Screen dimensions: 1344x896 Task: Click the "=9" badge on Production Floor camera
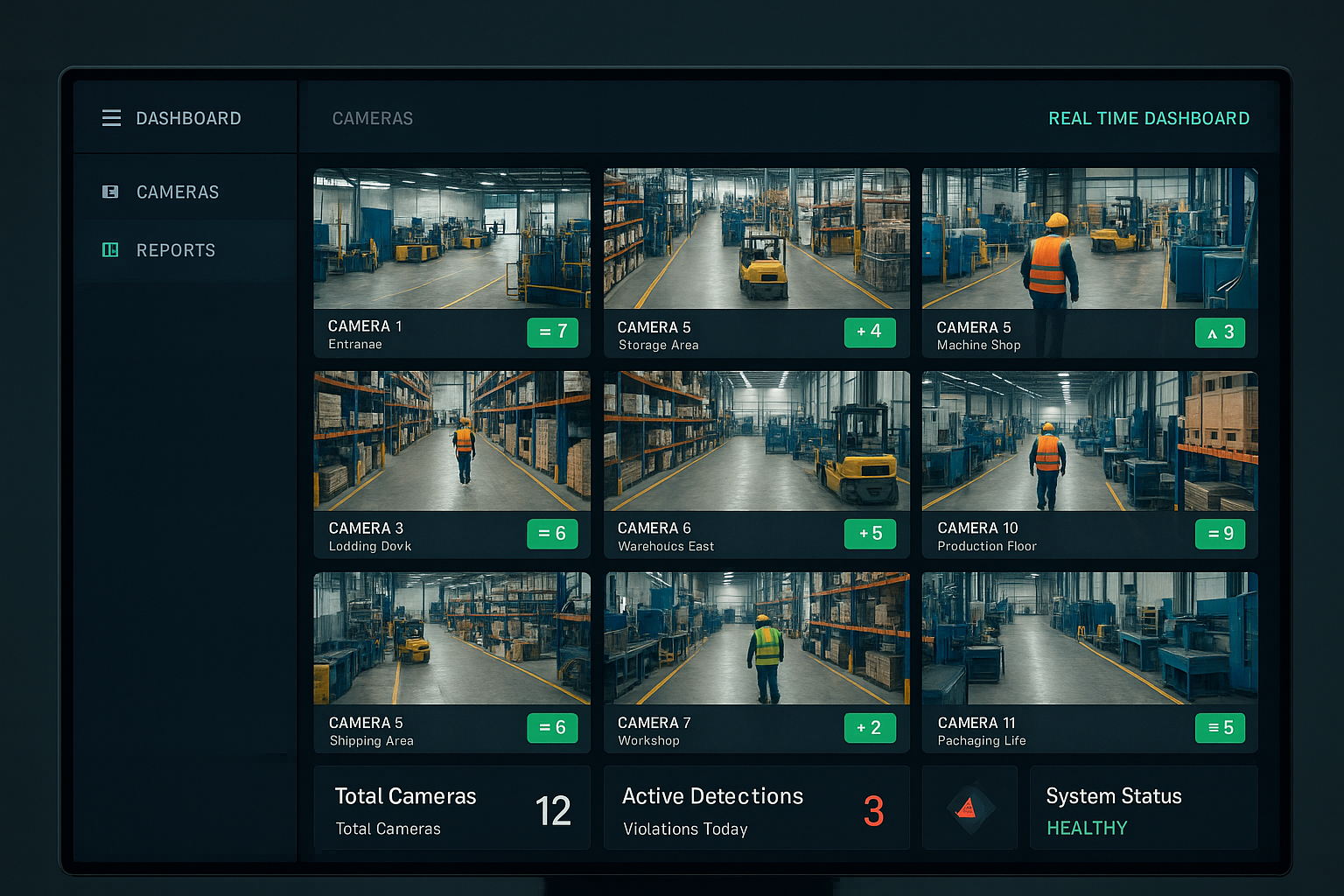[x=1220, y=534]
